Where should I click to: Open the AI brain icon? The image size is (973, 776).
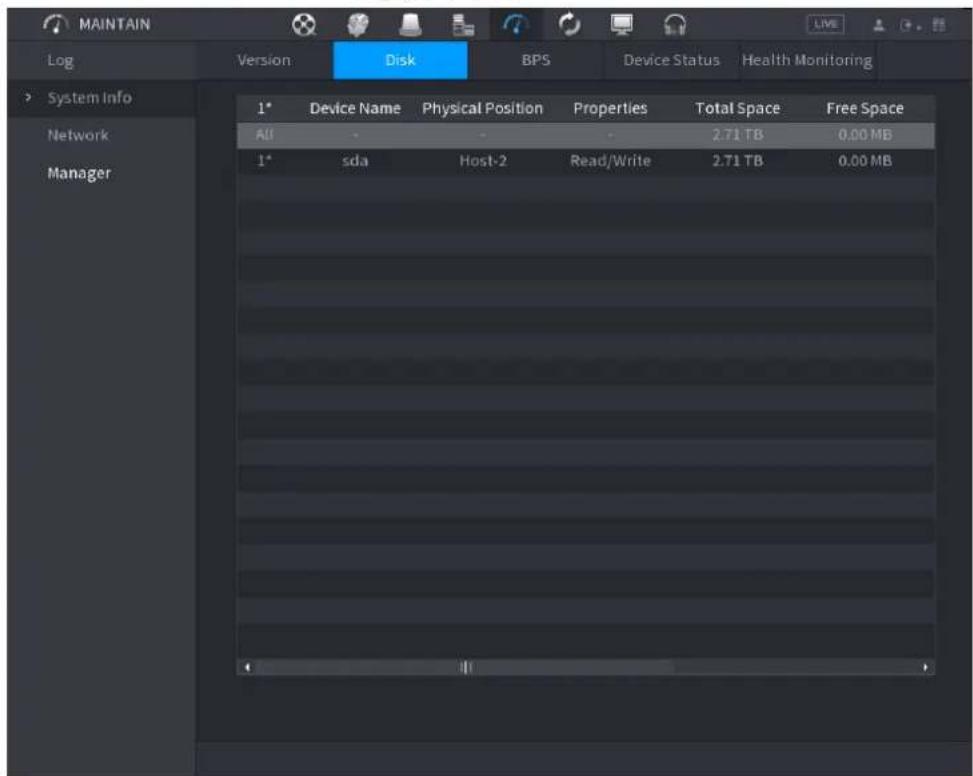click(357, 25)
